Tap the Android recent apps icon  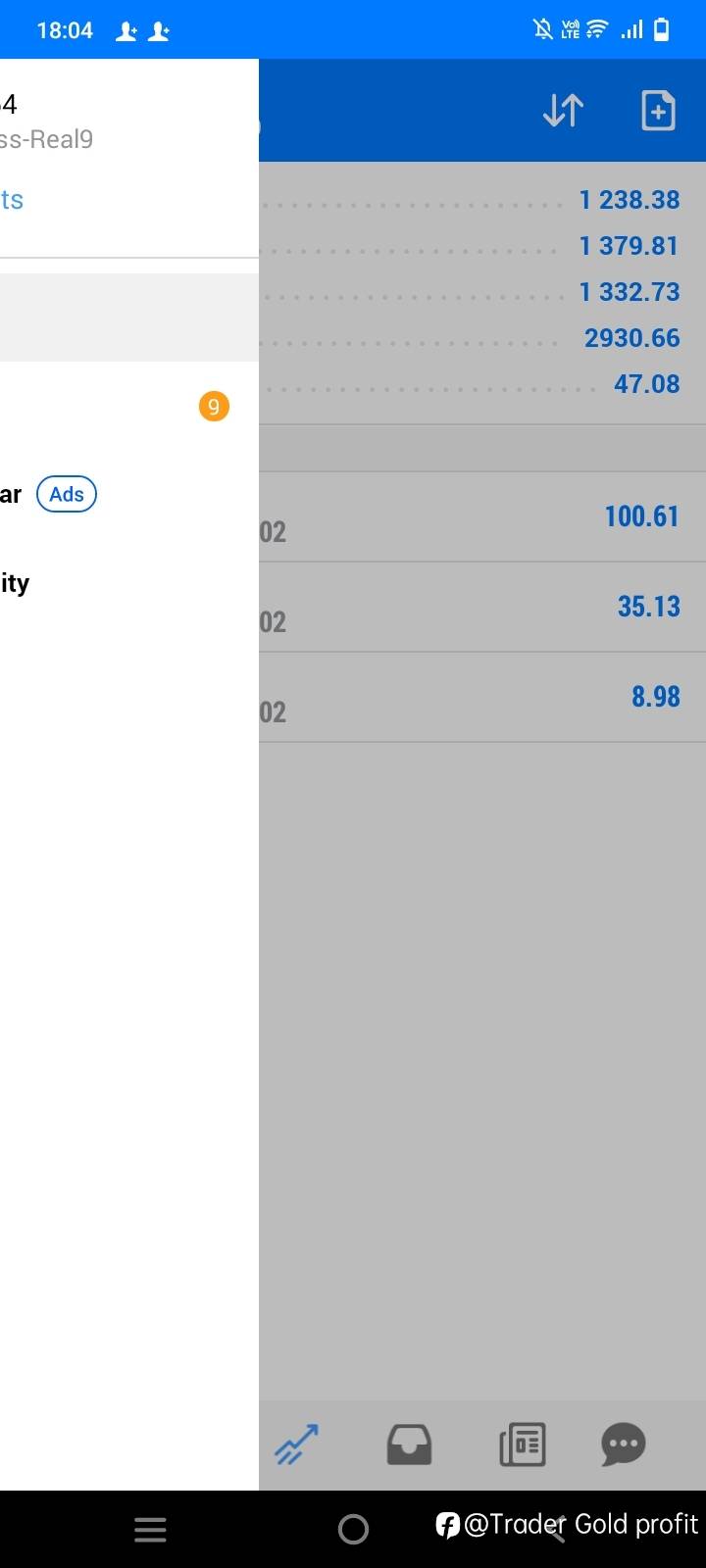pyautogui.click(x=150, y=1529)
